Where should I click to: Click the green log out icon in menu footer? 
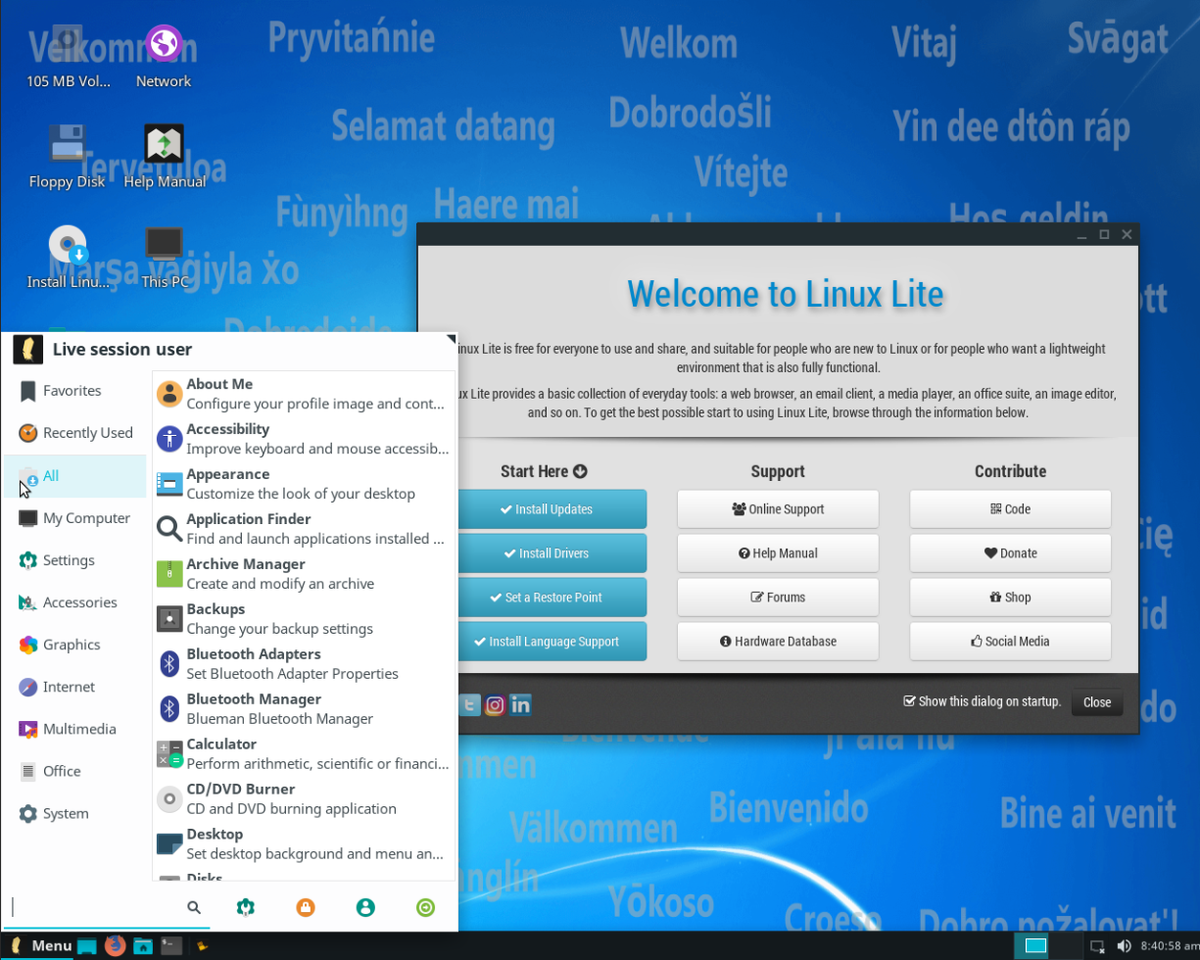pyautogui.click(x=425, y=907)
